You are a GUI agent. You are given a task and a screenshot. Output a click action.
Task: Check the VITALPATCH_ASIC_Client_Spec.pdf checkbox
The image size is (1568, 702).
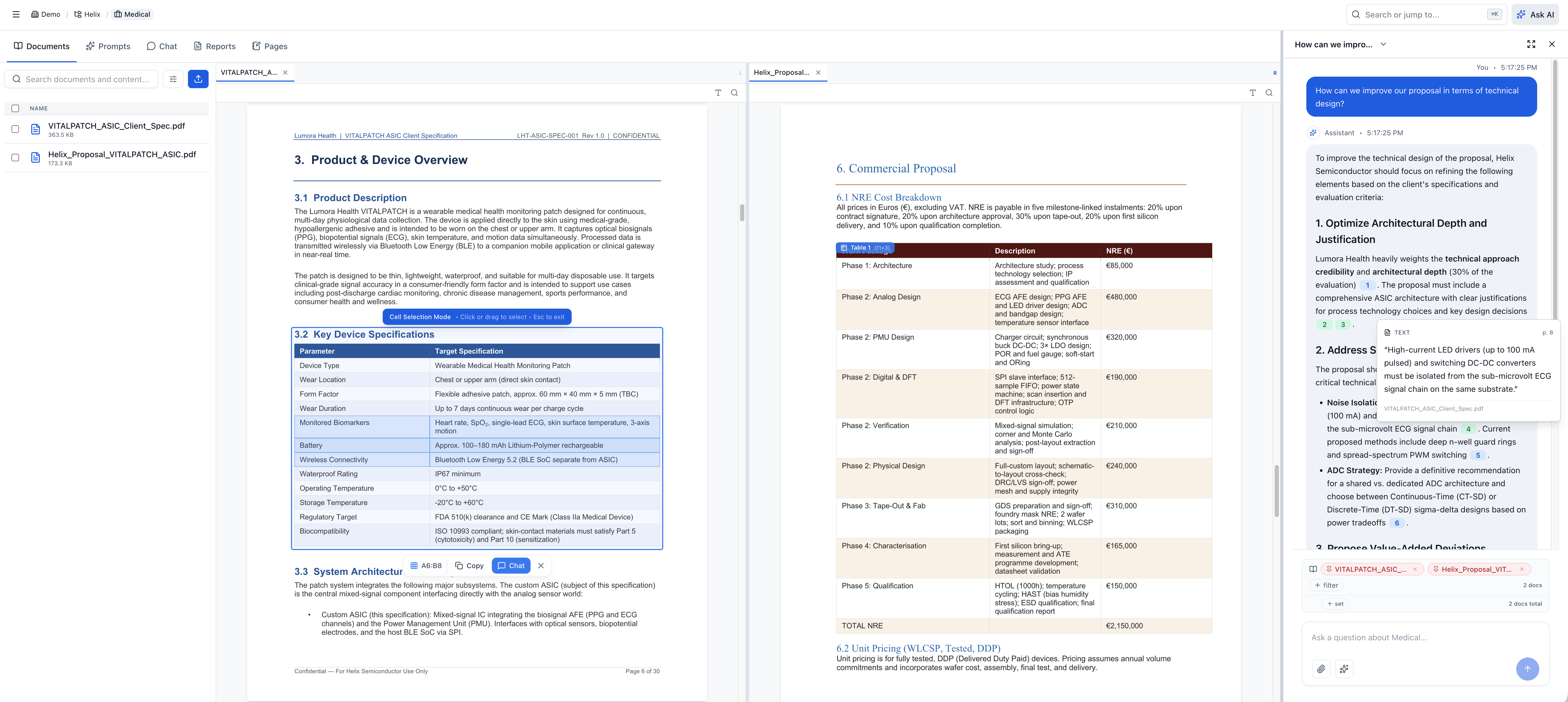pyautogui.click(x=15, y=129)
